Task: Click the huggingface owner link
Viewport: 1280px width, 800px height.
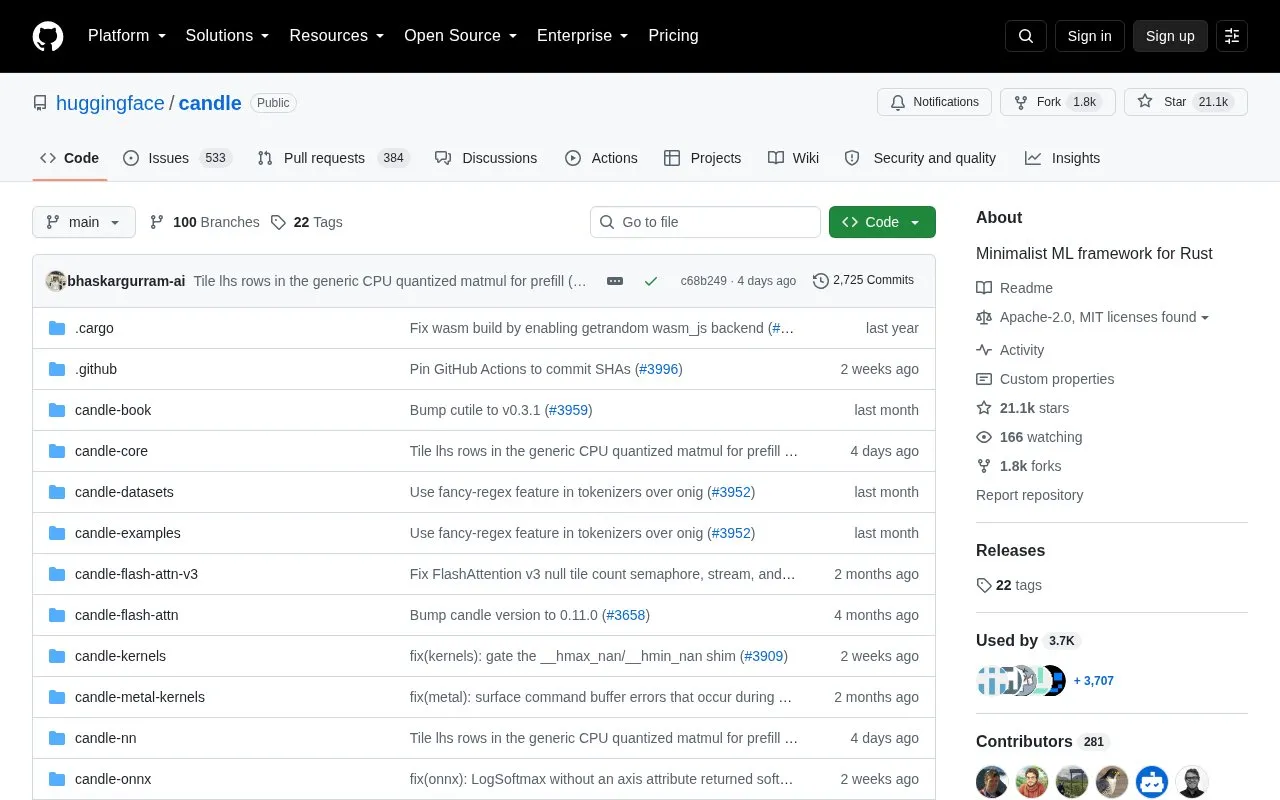Action: click(x=110, y=103)
